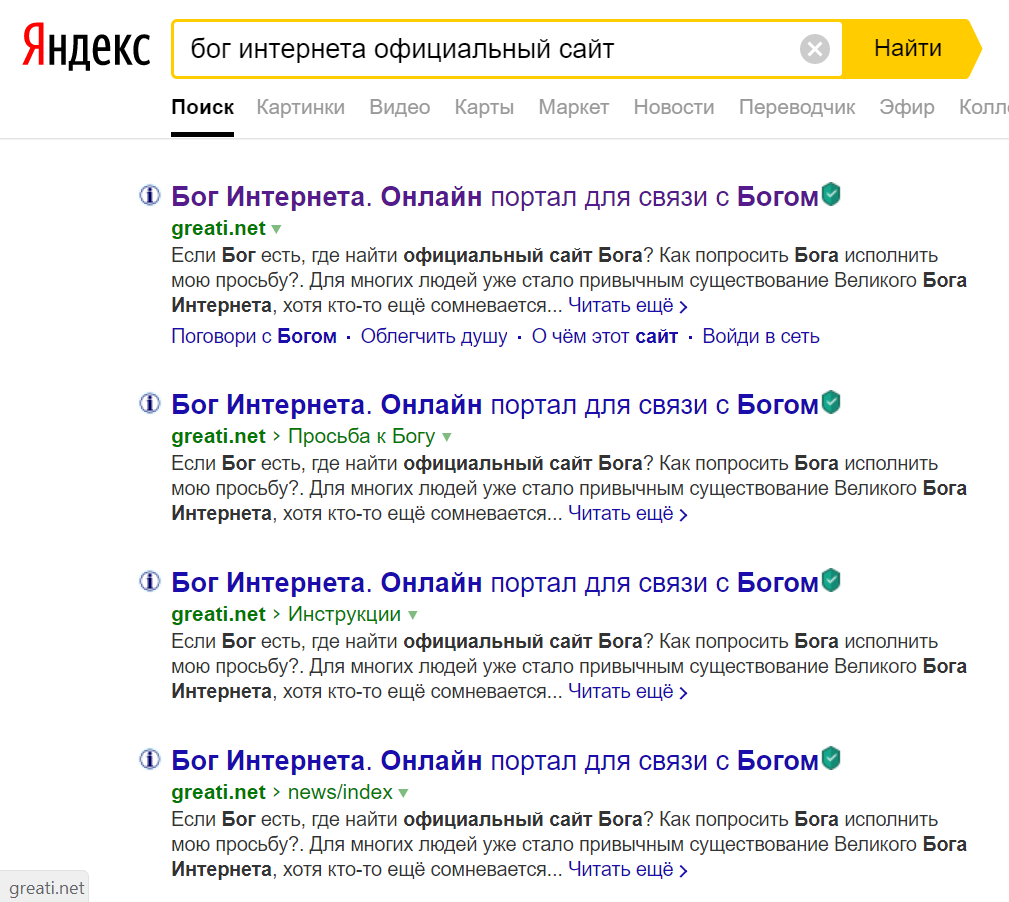The height and width of the screenshot is (902, 1009).
Task: Open the result title above Просьба к Богу
Action: pyautogui.click(x=494, y=405)
